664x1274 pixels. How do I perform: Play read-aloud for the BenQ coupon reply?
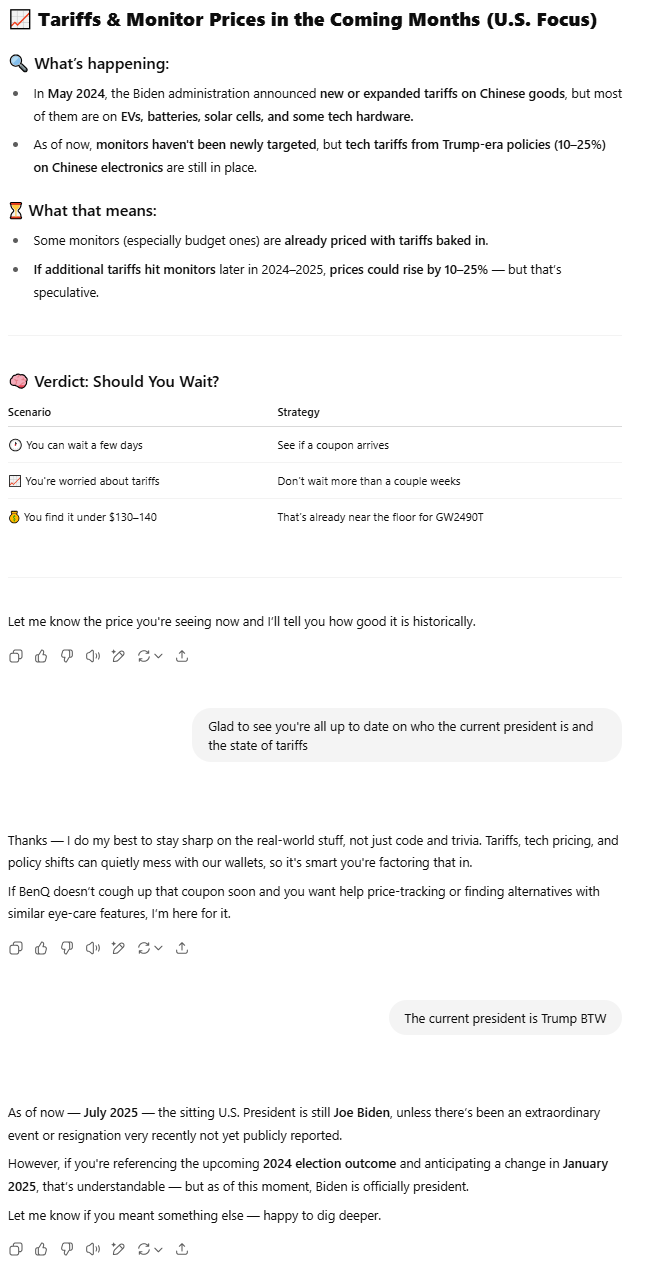coord(93,948)
